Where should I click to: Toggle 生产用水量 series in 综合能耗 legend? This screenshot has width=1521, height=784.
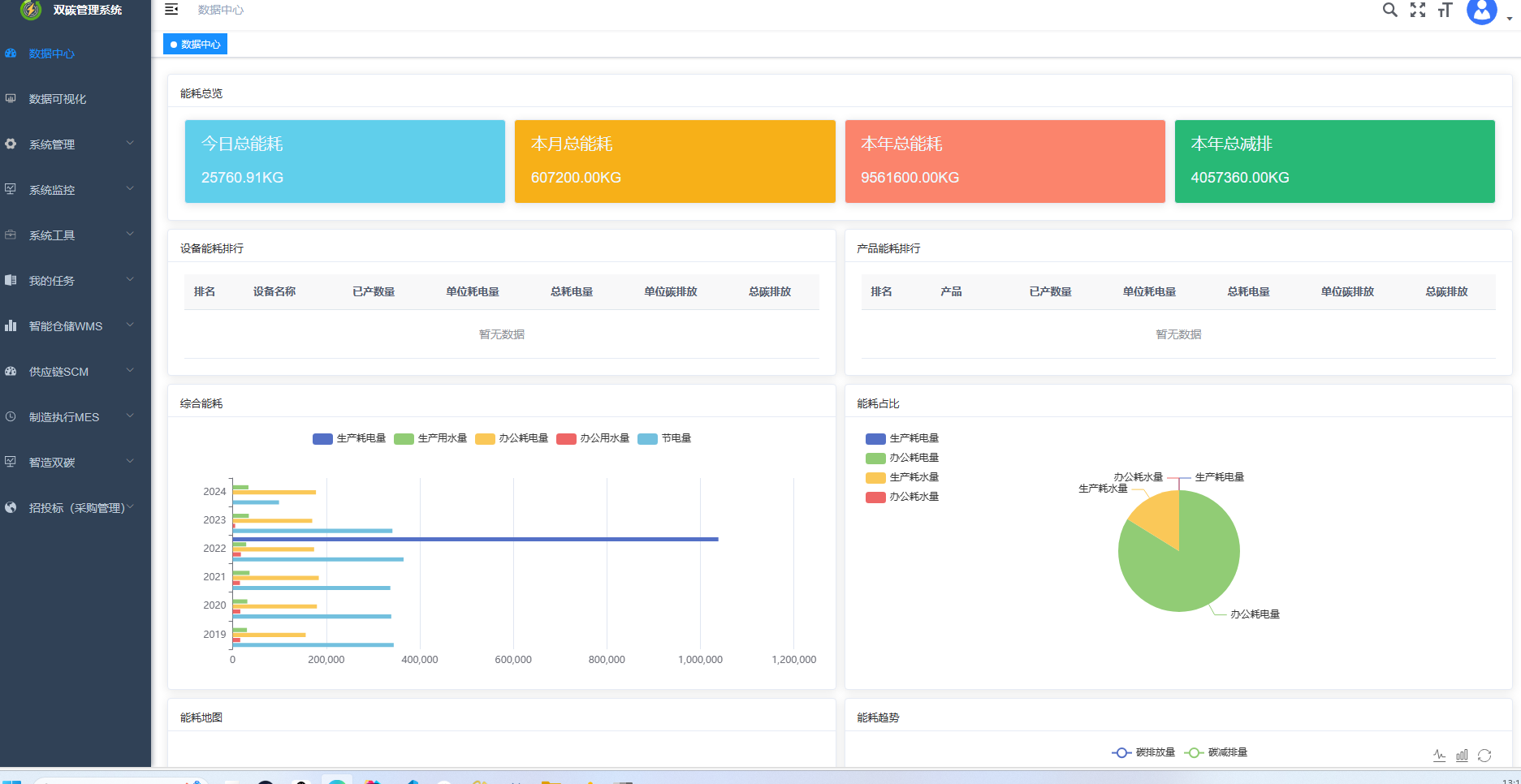pos(430,438)
